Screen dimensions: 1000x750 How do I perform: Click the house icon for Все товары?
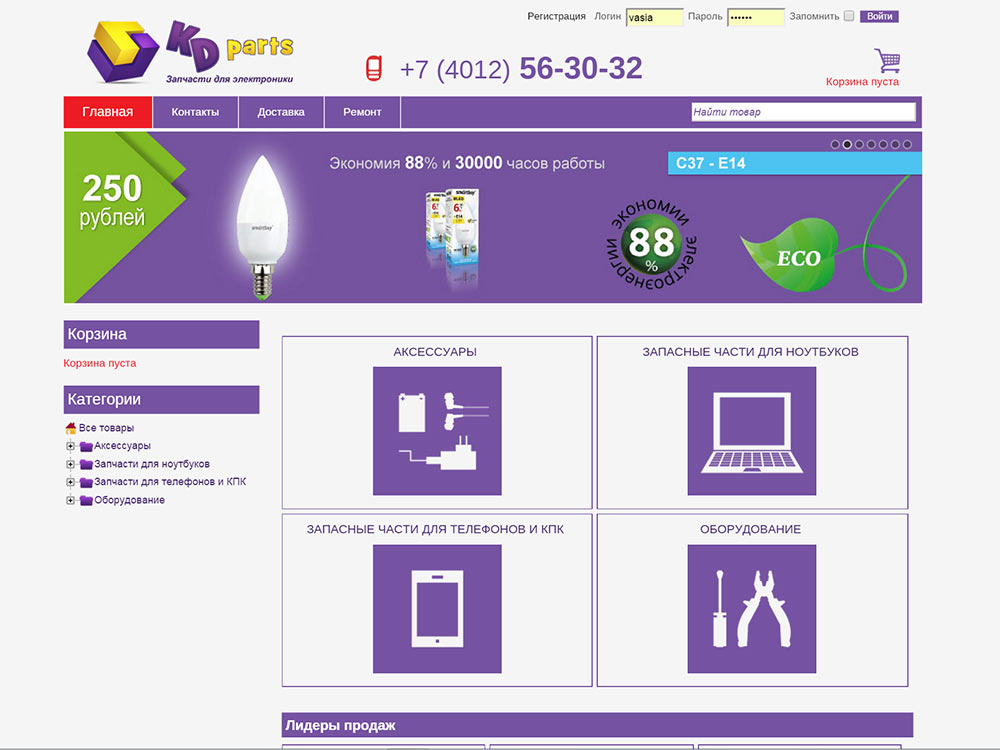coord(71,428)
